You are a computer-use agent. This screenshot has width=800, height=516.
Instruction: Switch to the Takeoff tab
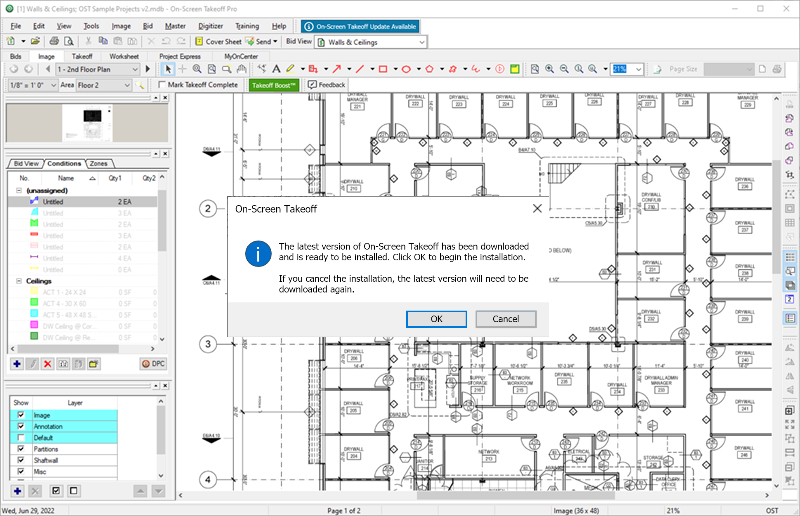tap(82, 56)
